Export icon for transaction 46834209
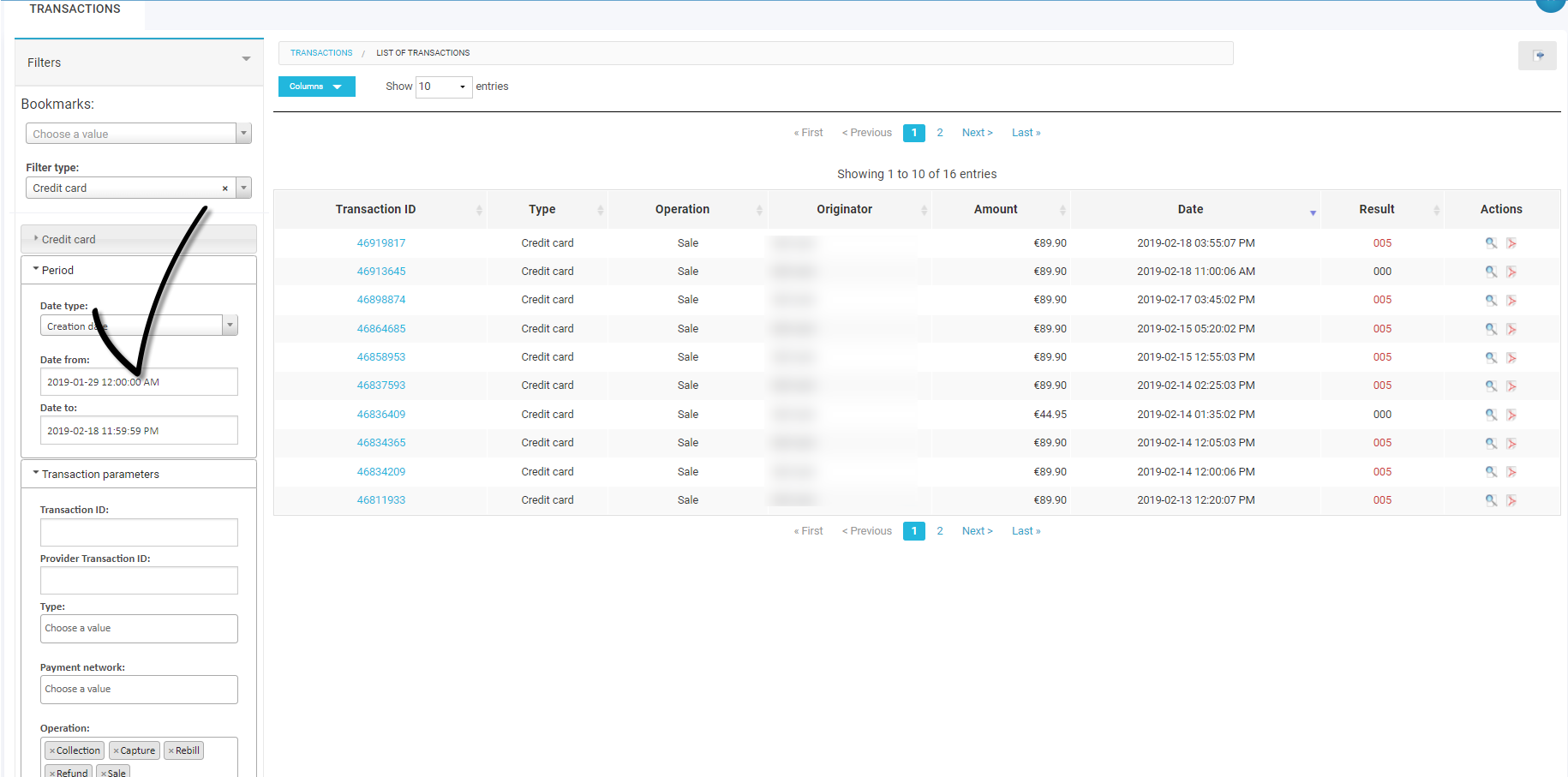Screen dimensions: 1568x777 click(x=1511, y=472)
